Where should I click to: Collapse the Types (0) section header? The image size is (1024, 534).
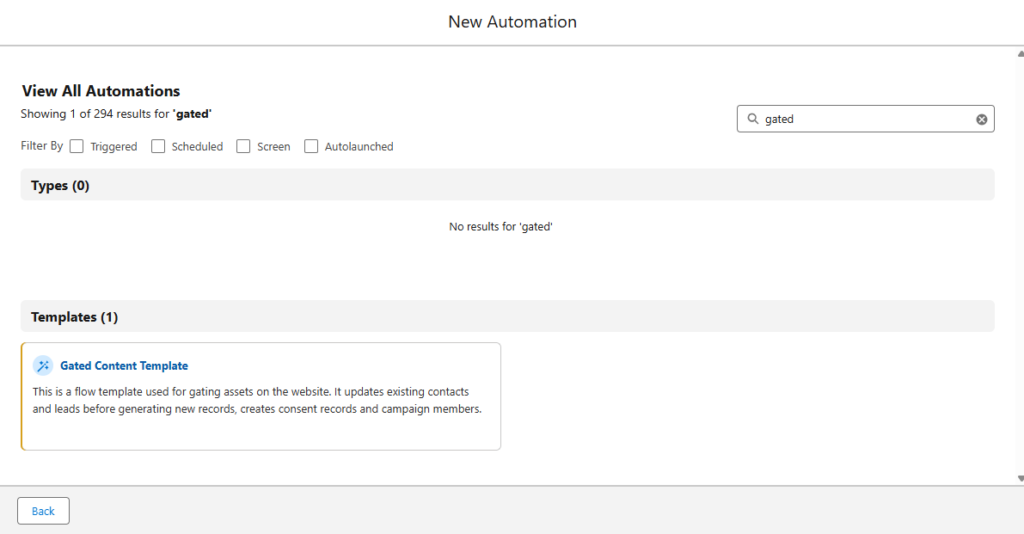[x=60, y=185]
